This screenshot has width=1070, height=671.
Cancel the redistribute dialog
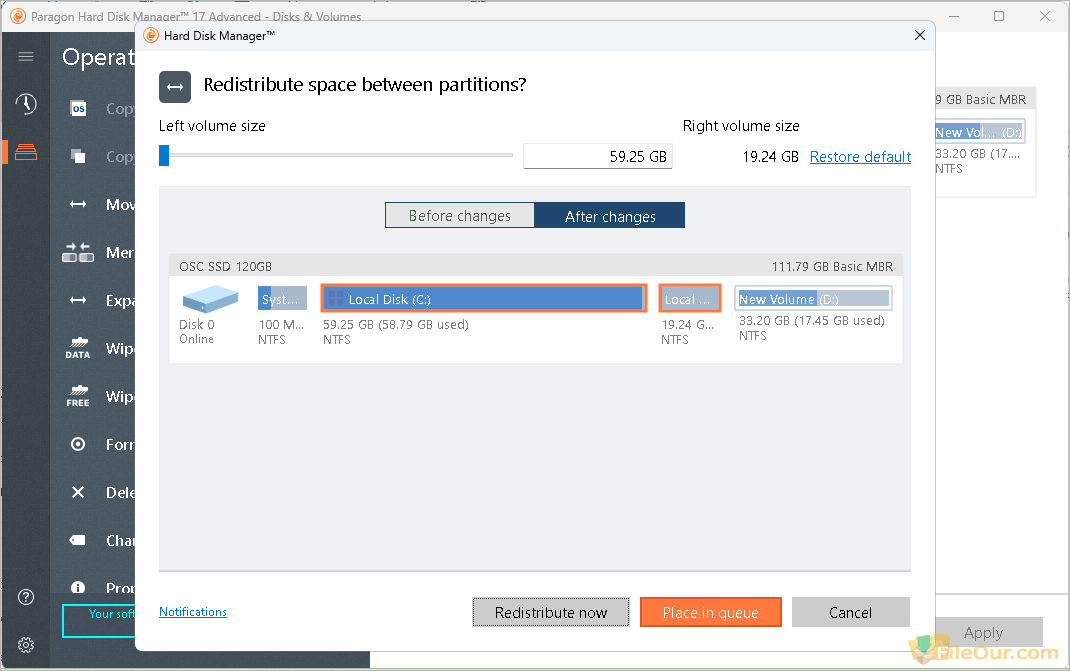pyautogui.click(x=850, y=612)
